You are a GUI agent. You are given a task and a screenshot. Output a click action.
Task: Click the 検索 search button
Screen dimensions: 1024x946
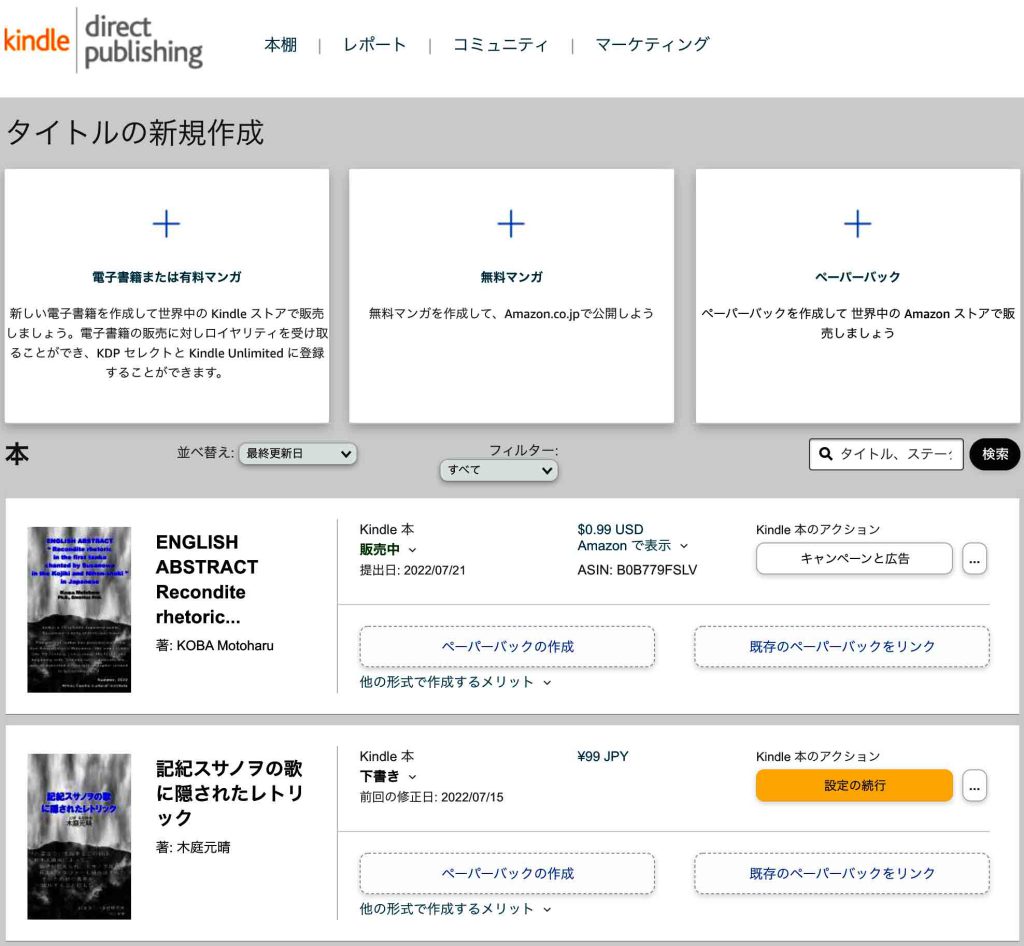click(x=995, y=454)
